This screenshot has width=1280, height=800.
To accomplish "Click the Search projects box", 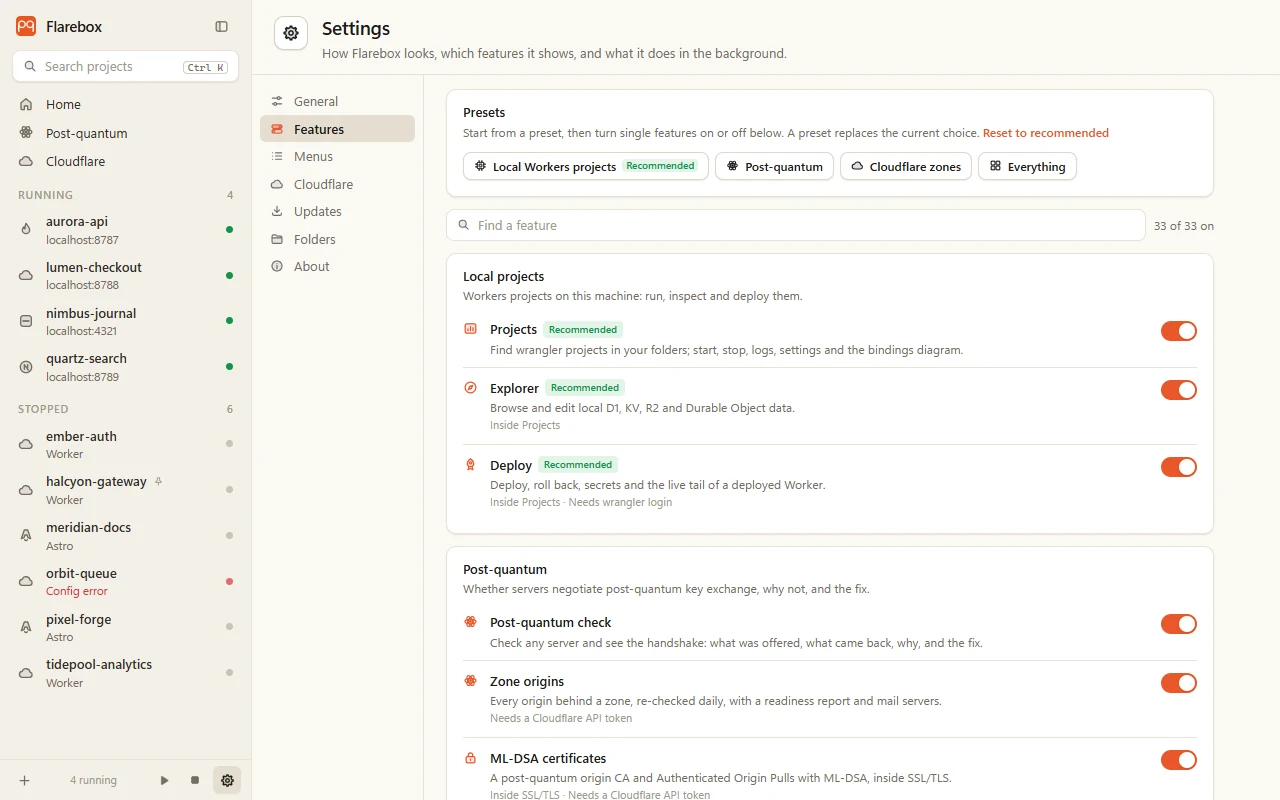I will (126, 67).
